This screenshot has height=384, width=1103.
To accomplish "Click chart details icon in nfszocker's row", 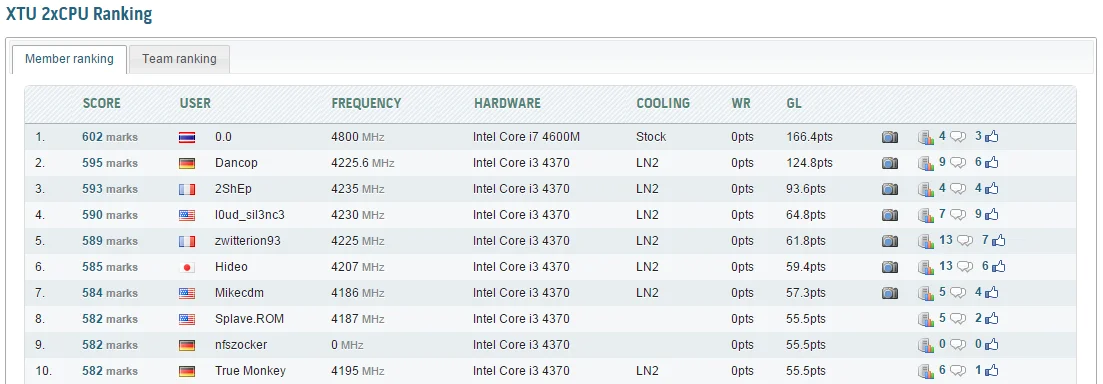I will (x=926, y=345).
